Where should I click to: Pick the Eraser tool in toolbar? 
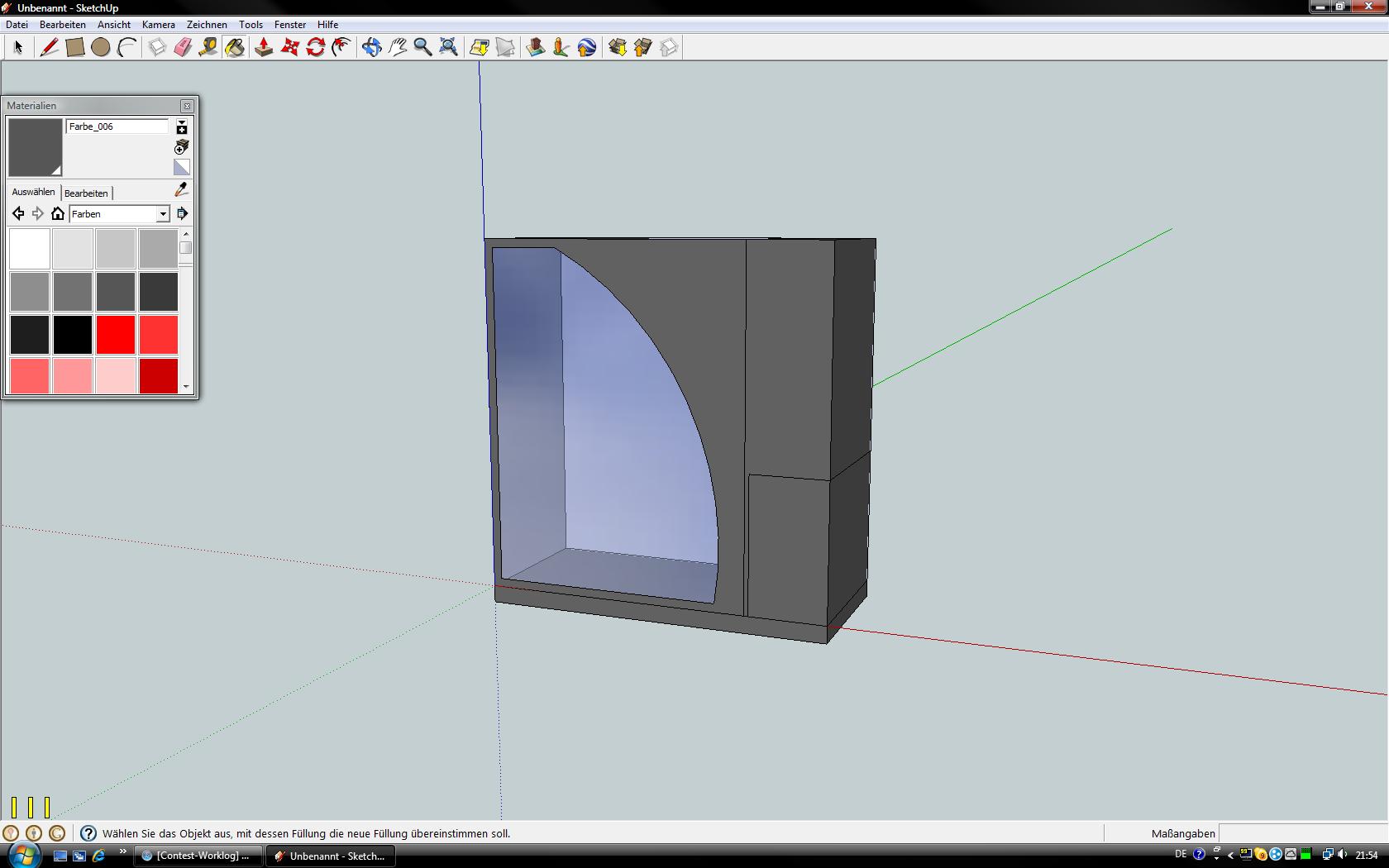[x=183, y=47]
